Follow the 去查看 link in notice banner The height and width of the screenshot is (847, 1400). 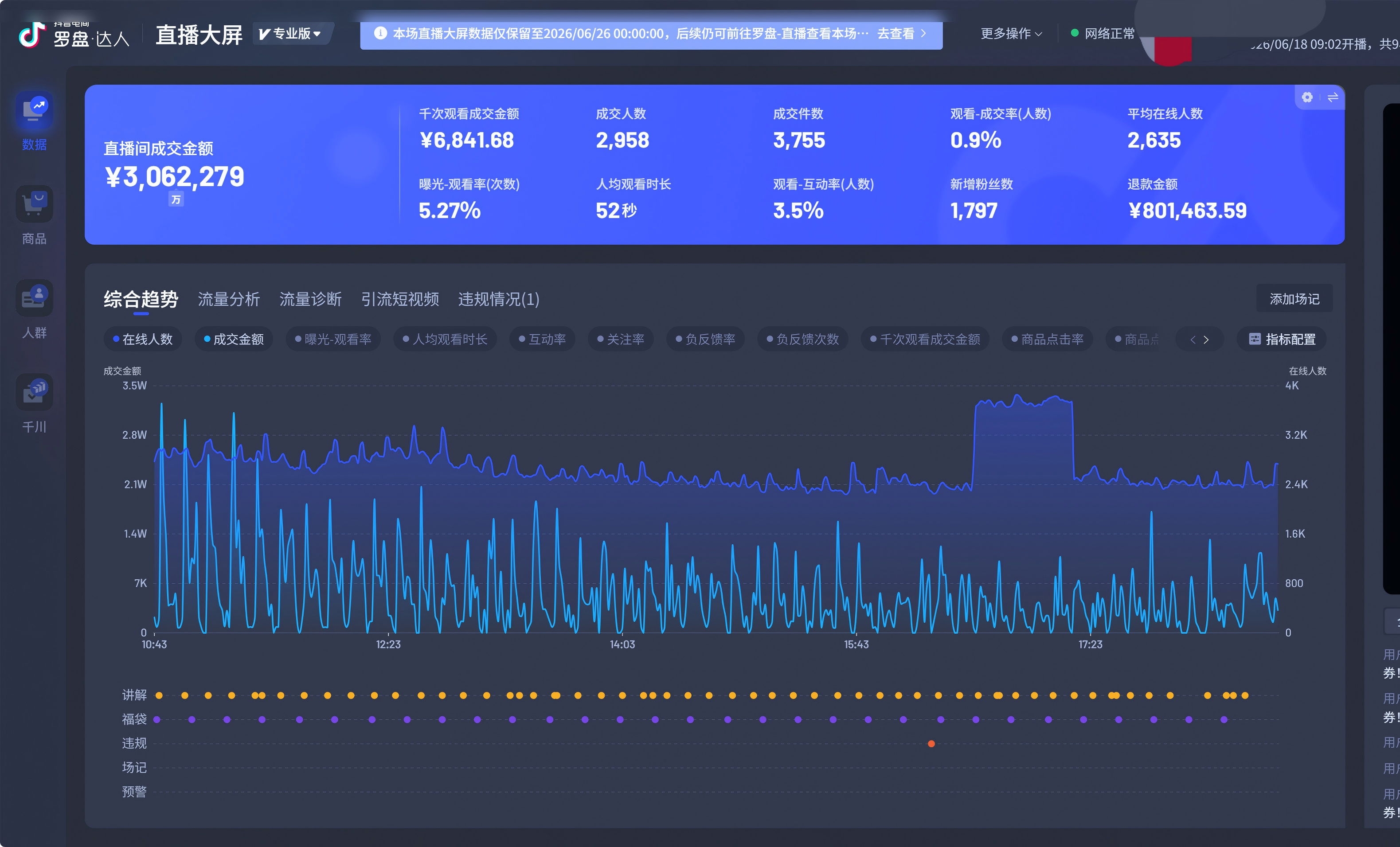click(902, 34)
